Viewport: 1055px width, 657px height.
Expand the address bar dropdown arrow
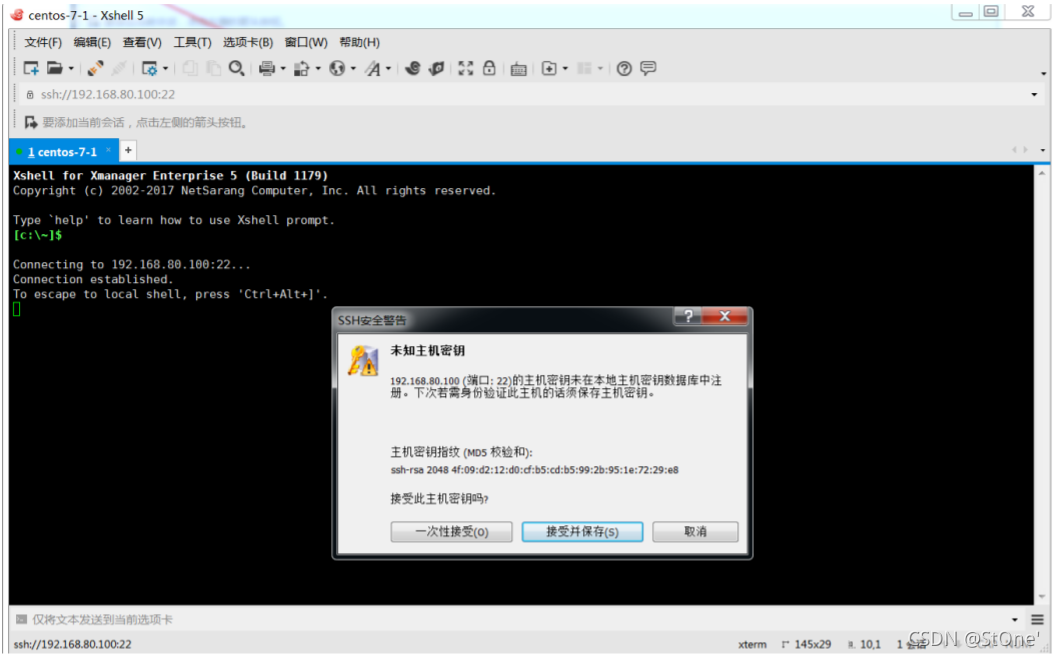point(1034,95)
